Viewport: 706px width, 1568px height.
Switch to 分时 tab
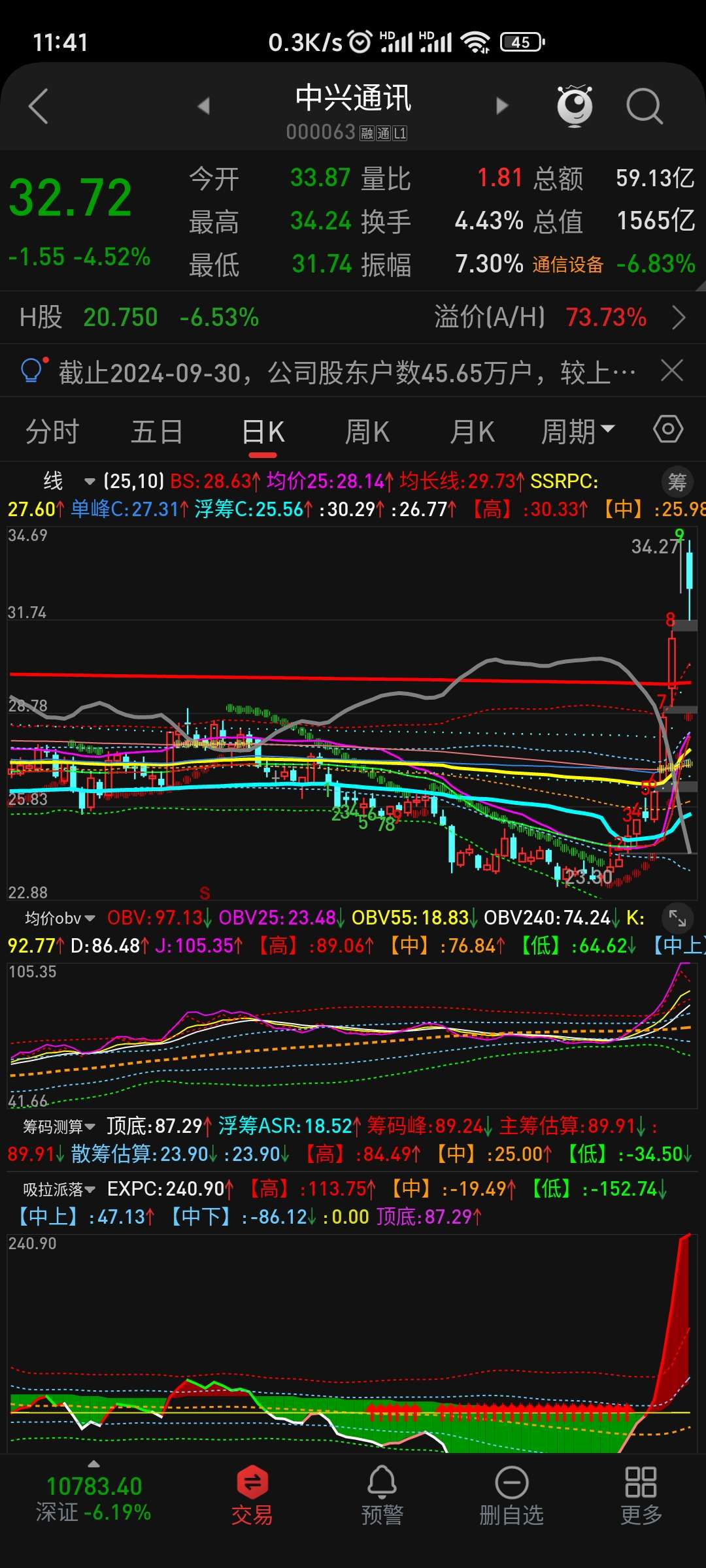(52, 432)
